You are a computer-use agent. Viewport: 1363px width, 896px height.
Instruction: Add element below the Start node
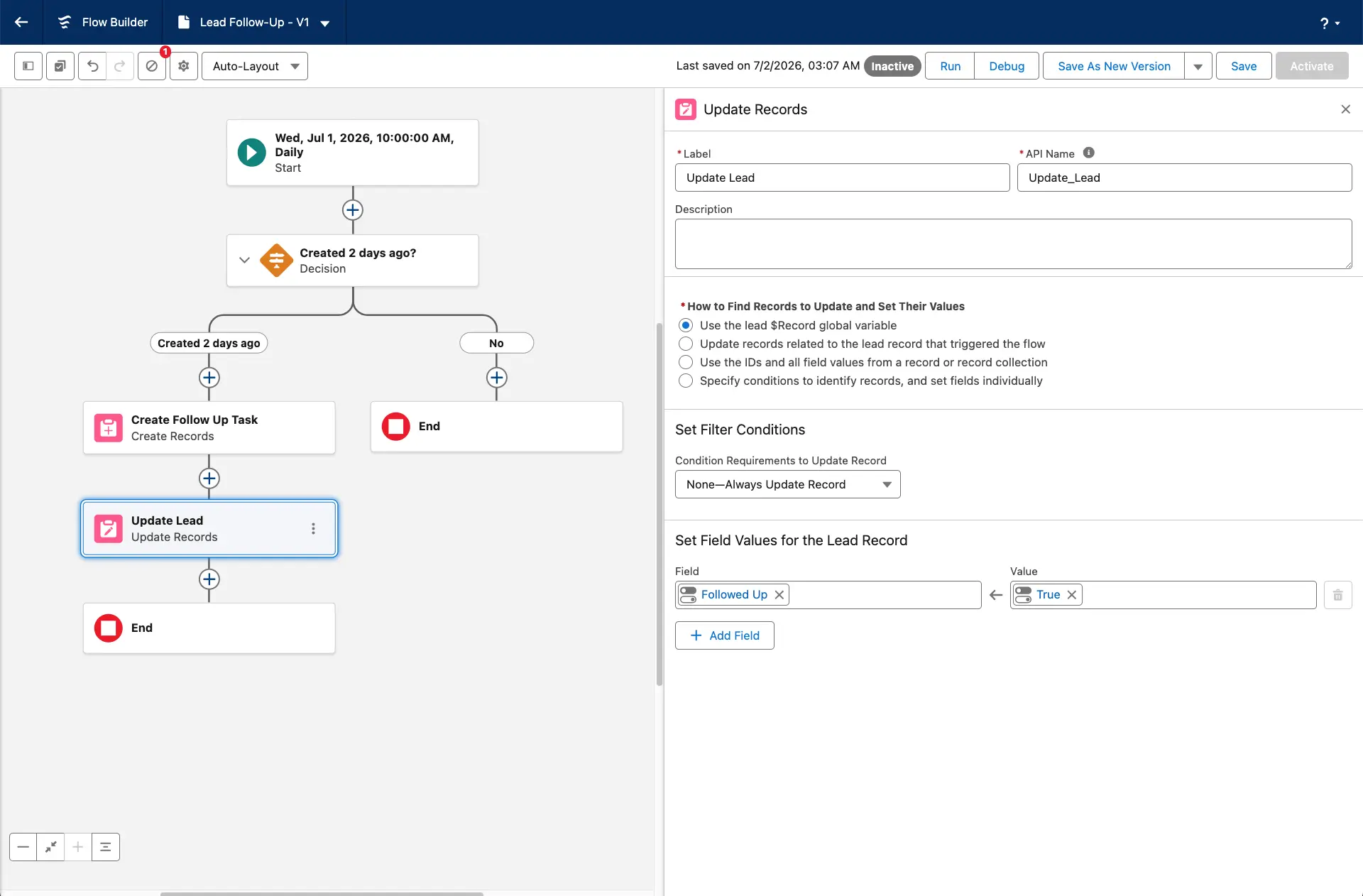(353, 210)
